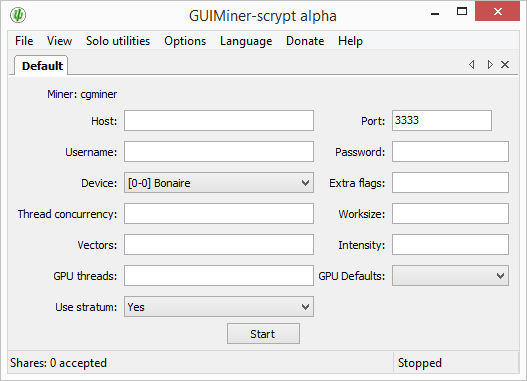Minimize the GUIMiner window
Viewport: 527px width, 381px height.
pyautogui.click(x=435, y=14)
